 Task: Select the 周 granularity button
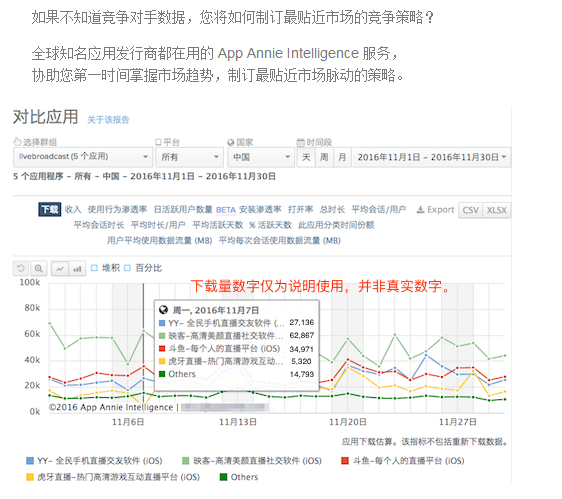(324, 157)
